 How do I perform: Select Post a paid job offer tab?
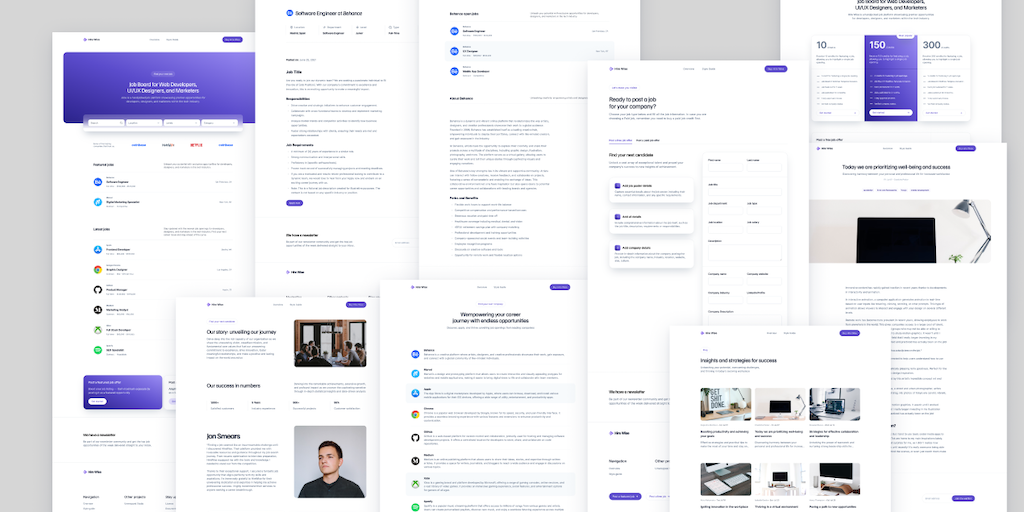click(648, 140)
